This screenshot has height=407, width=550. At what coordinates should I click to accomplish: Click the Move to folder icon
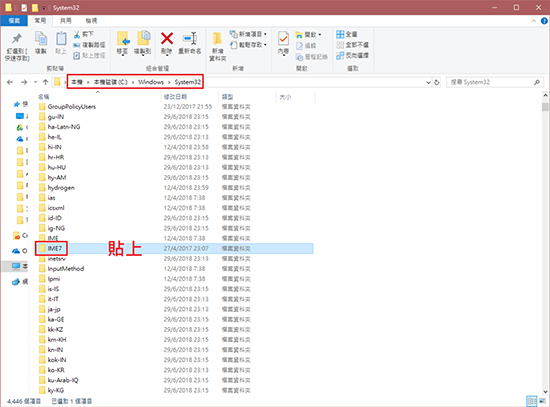point(123,38)
